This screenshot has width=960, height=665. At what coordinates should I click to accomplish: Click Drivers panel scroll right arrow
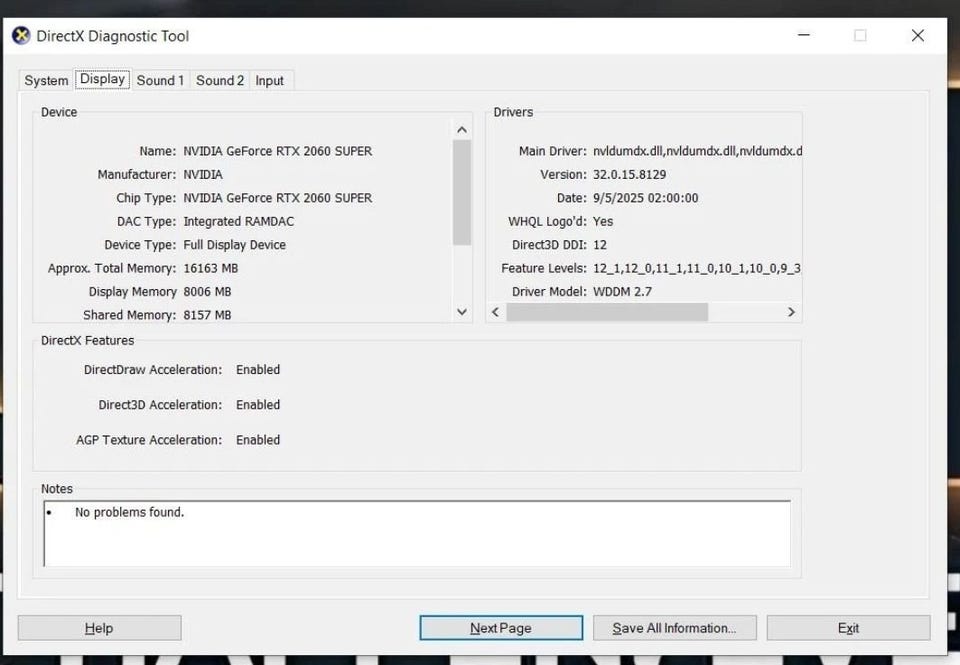click(x=791, y=312)
